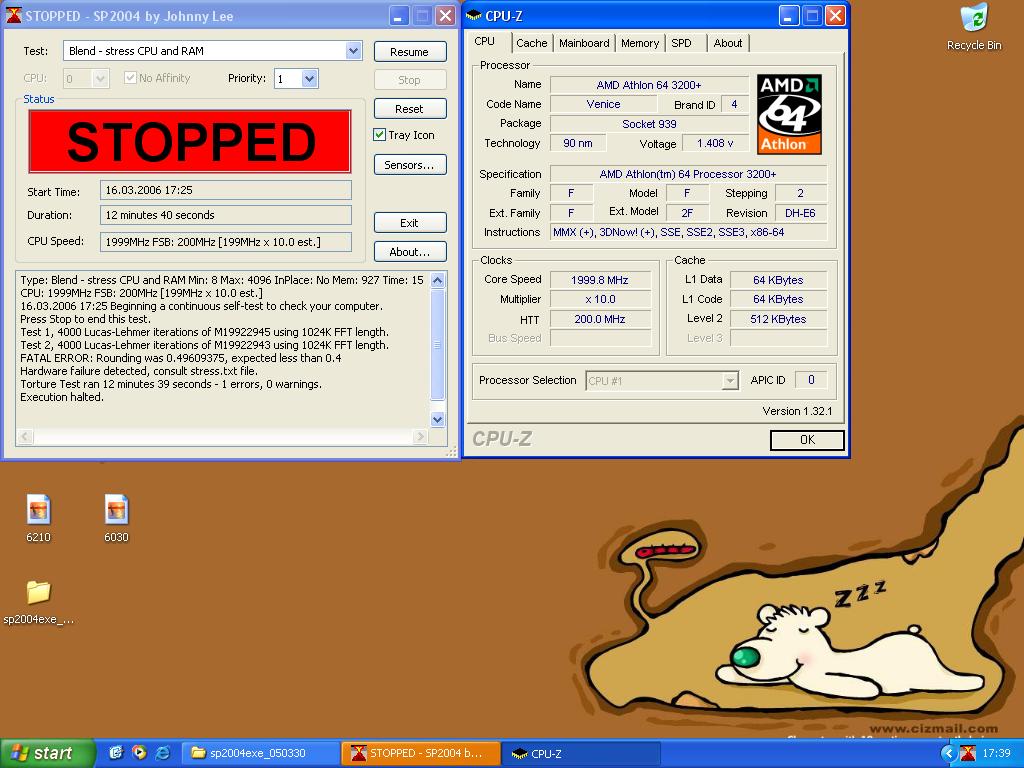Select the CPU tab
1024x768 pixels.
point(485,41)
